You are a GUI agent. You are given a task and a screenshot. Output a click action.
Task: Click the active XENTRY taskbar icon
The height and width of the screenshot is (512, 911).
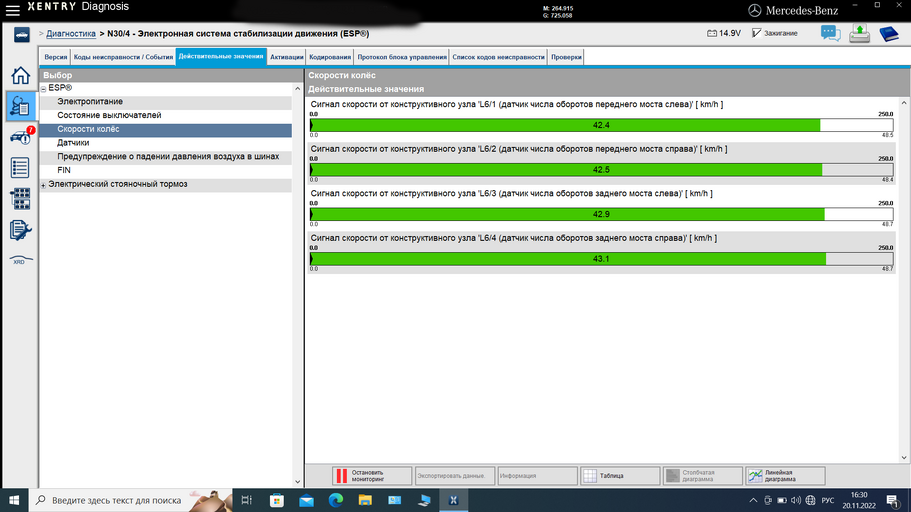(x=453, y=500)
